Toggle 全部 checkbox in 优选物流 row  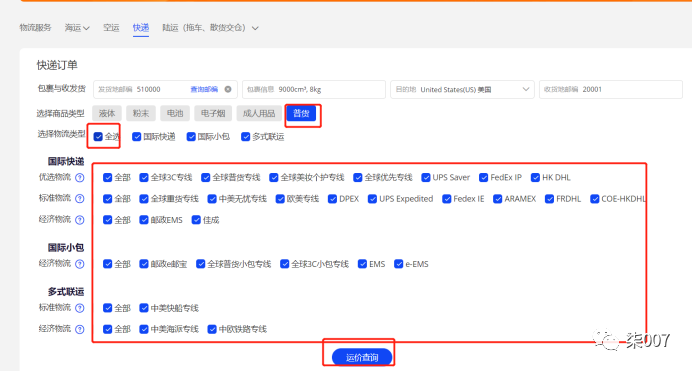(x=108, y=177)
